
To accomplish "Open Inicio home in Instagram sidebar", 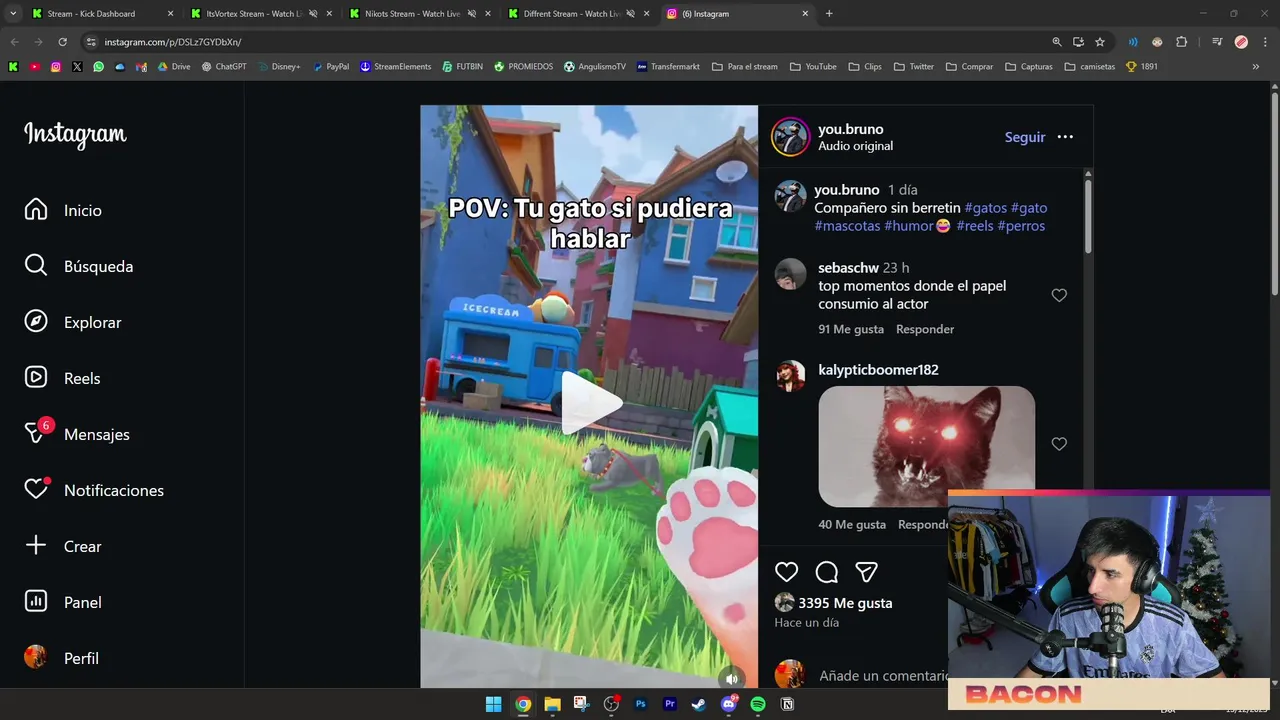I will (x=63, y=210).
